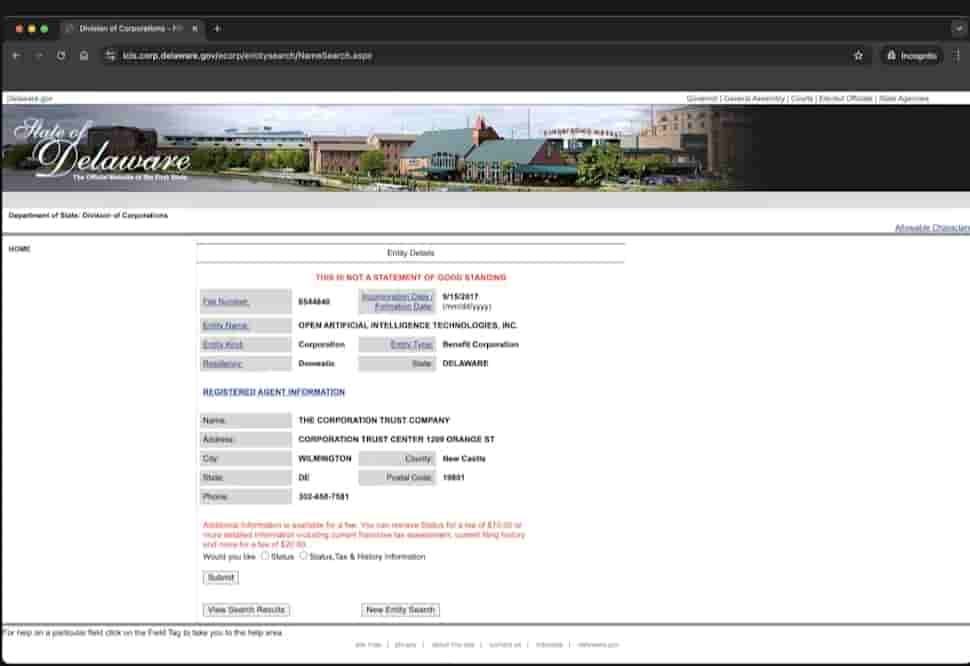Click the site information icon beside URL

(x=110, y=56)
